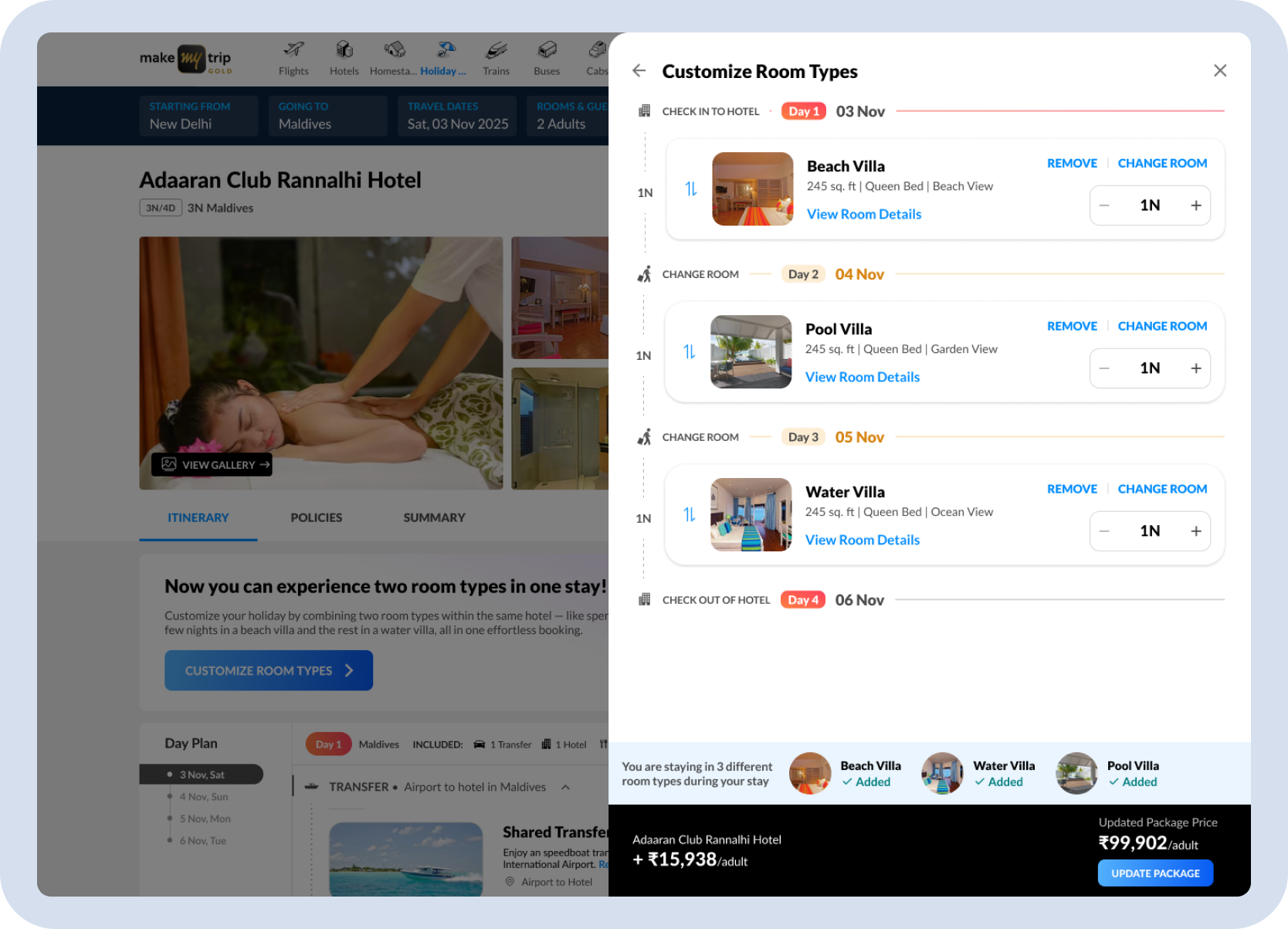Click the Pool Villa round summary photo

pos(1076,774)
